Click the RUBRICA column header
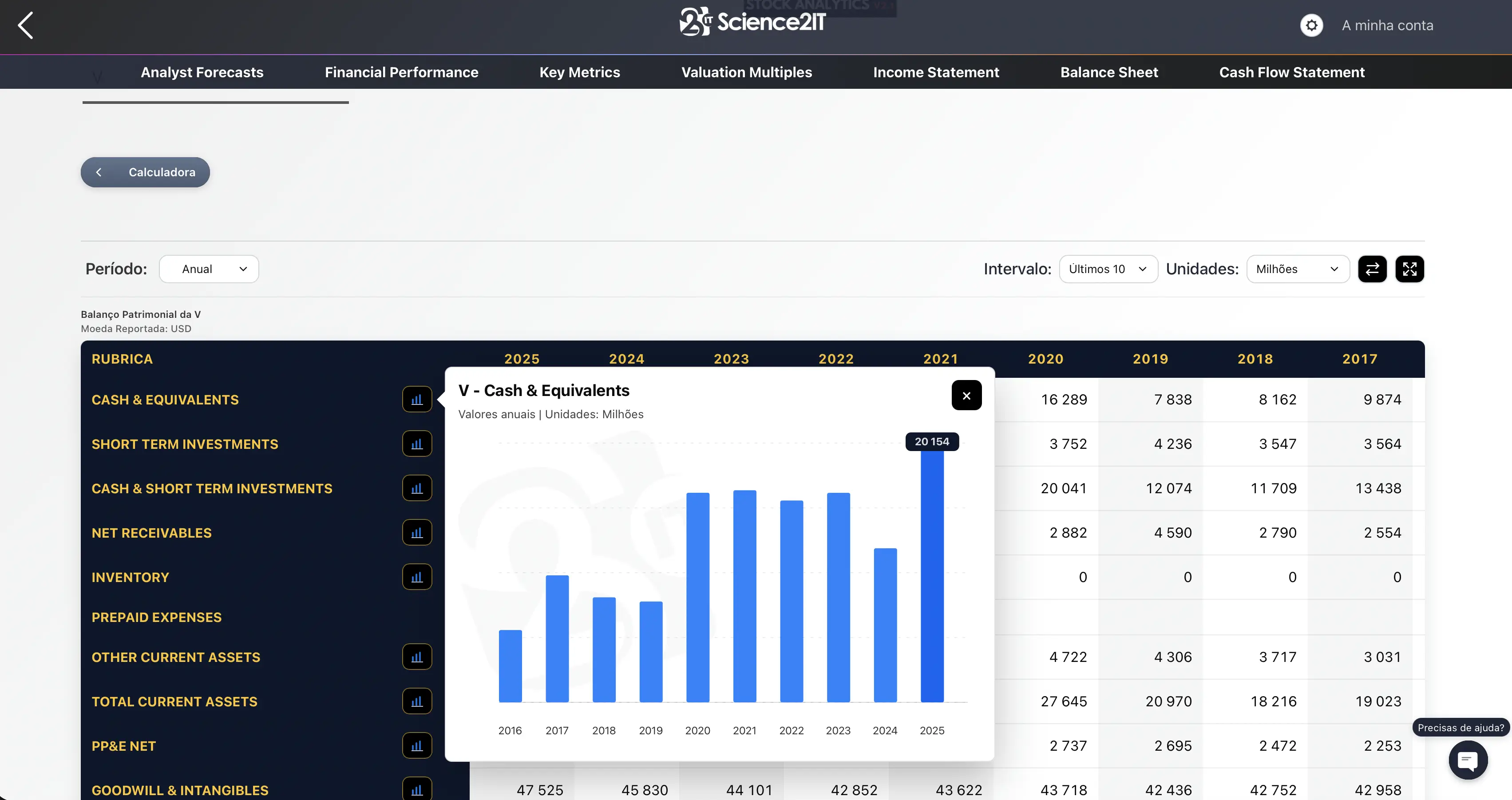 tap(122, 359)
